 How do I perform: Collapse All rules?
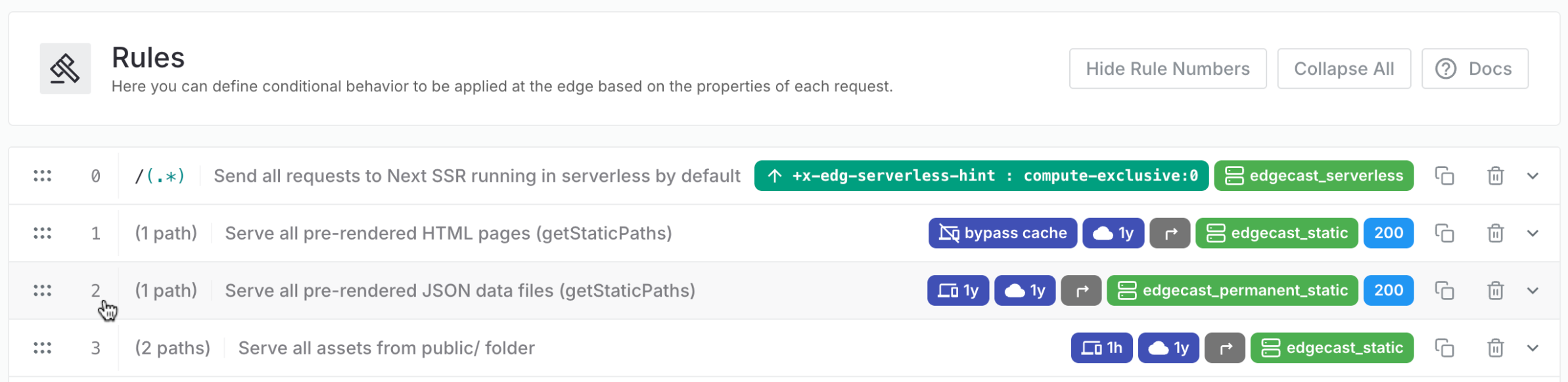pos(1343,69)
